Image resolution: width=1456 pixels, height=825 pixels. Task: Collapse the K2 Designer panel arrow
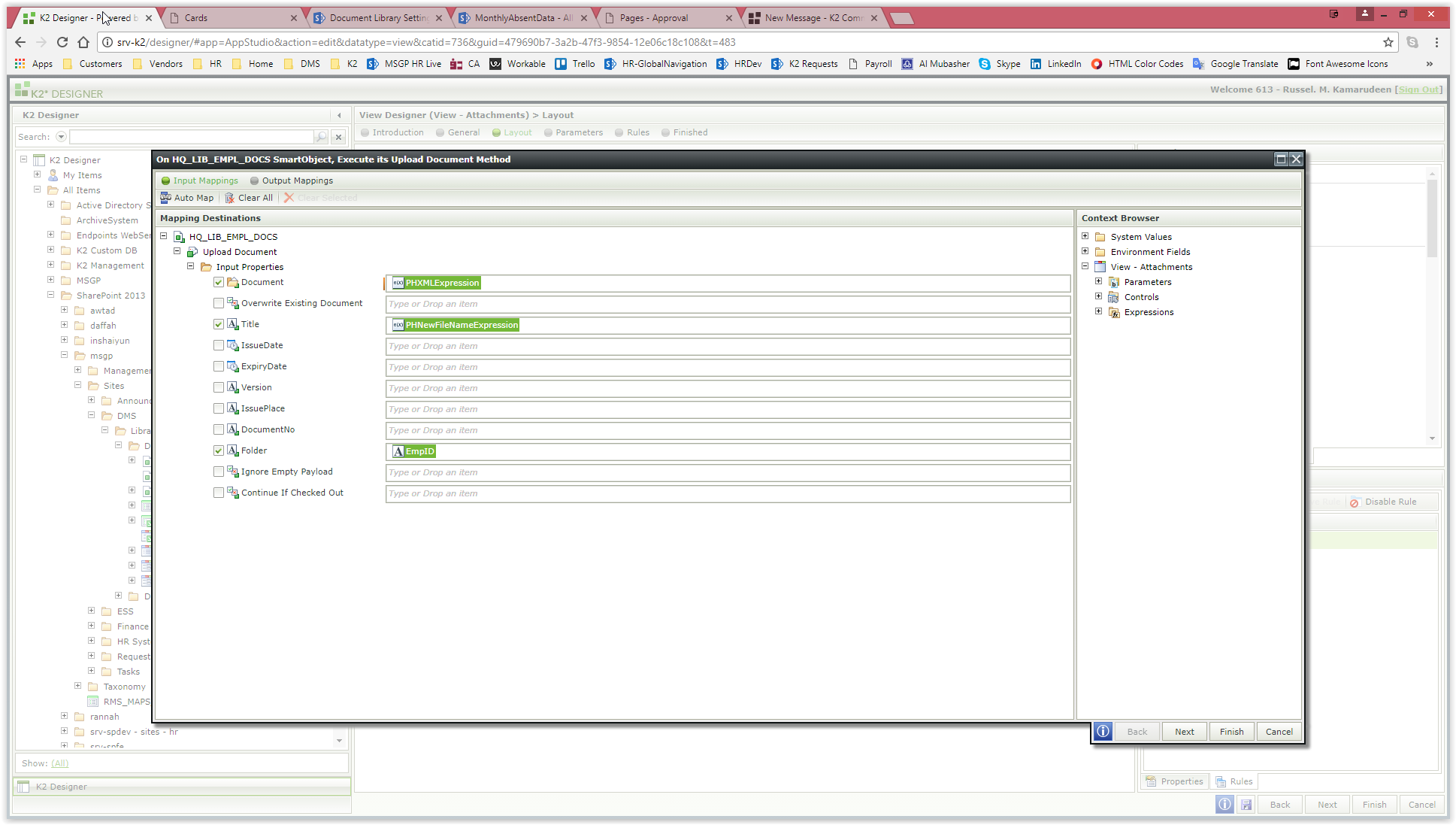339,115
